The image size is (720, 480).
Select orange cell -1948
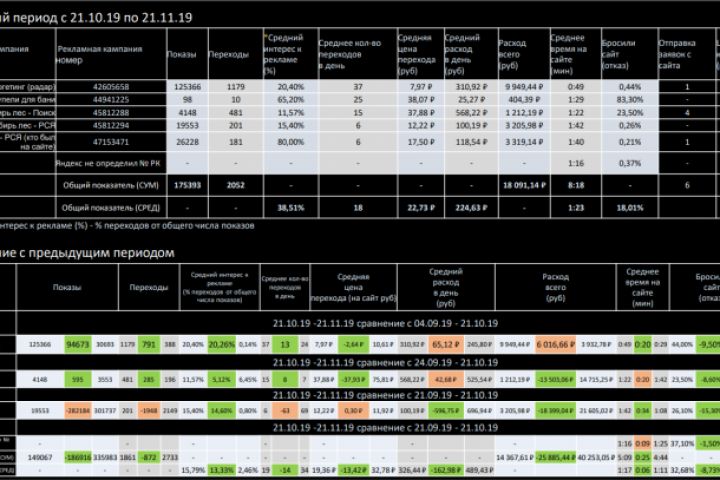[x=149, y=411]
